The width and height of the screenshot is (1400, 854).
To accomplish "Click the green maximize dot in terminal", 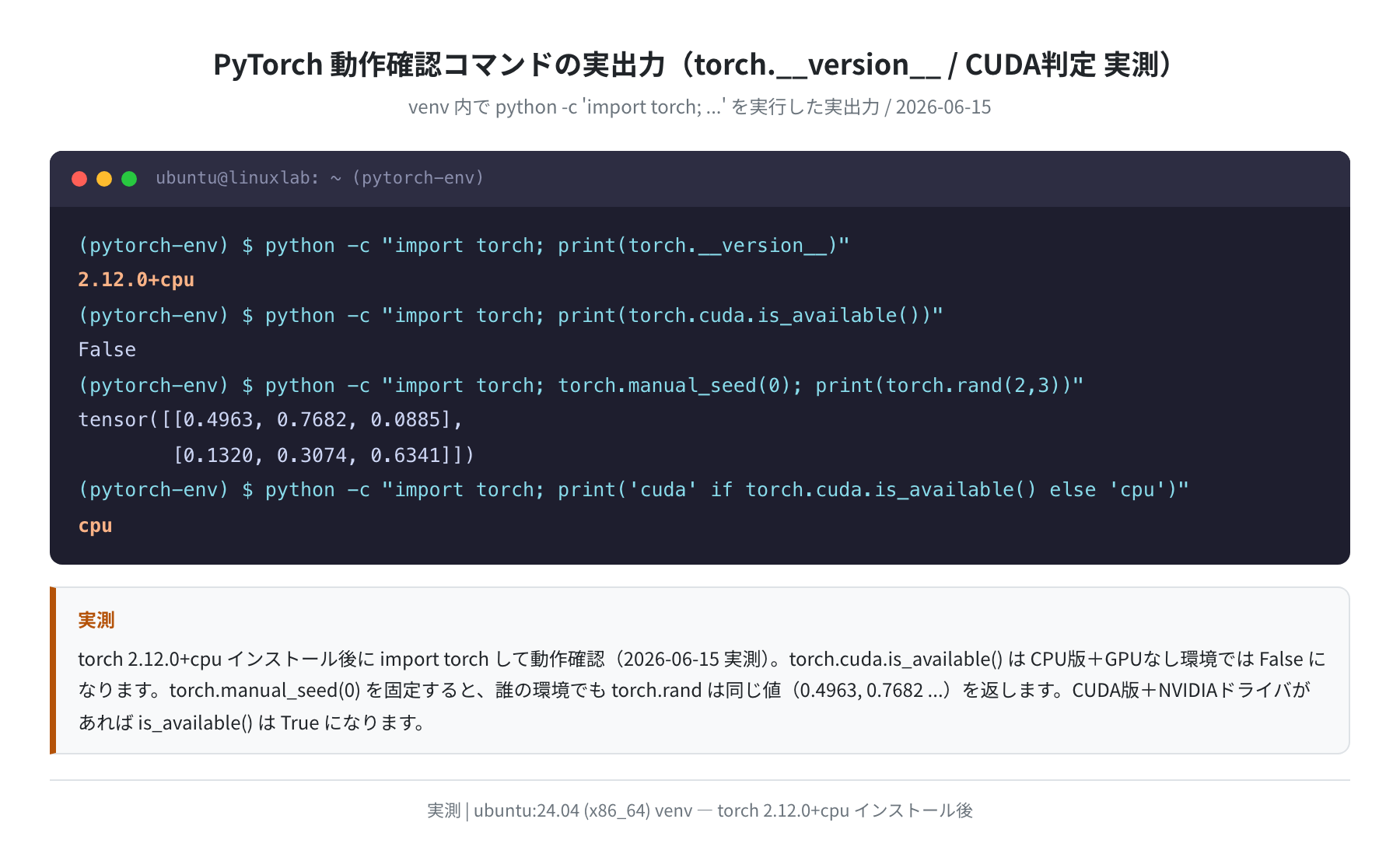I will 129,179.
